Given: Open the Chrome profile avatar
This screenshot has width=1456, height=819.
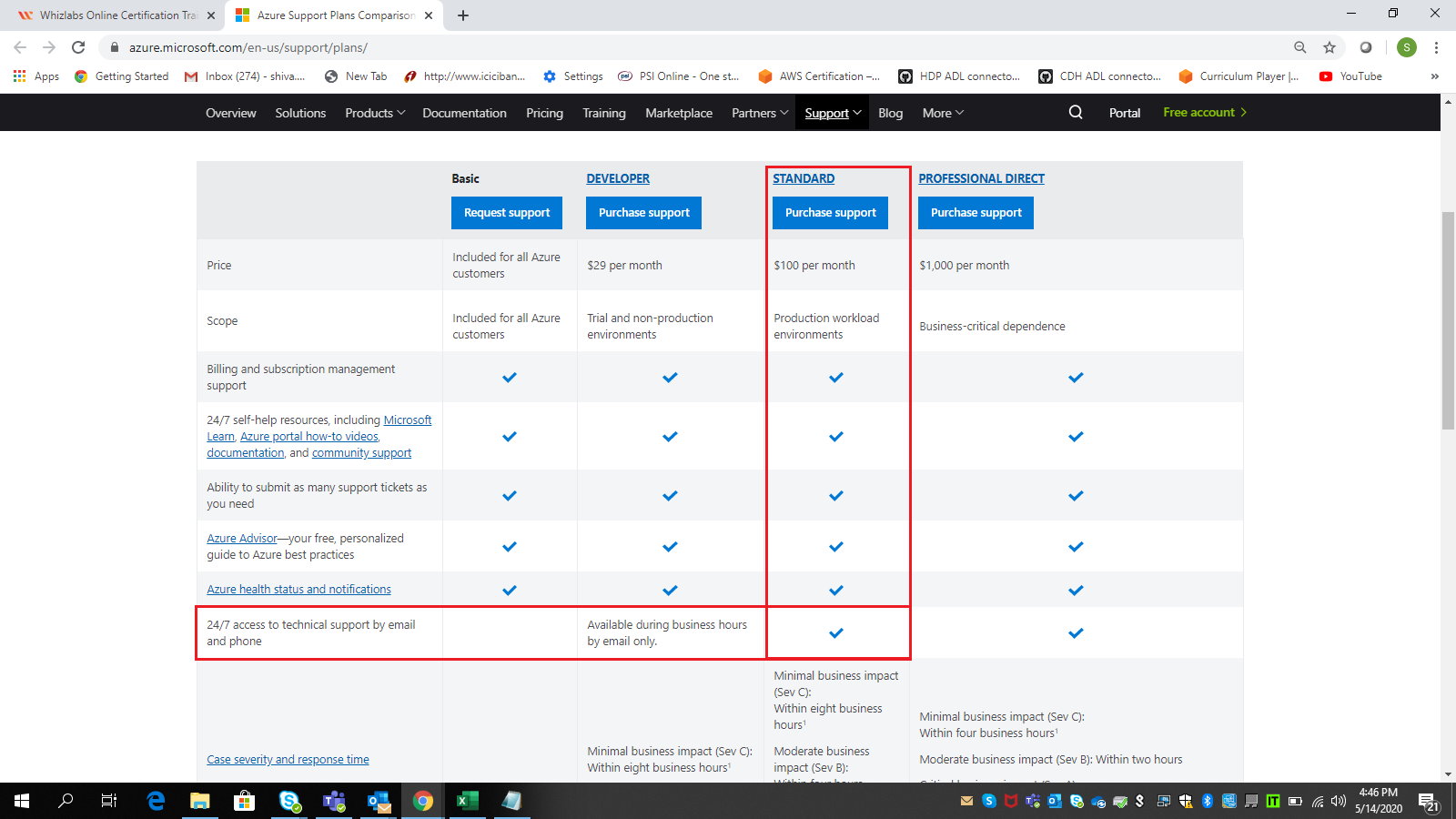Looking at the screenshot, I should (x=1407, y=47).
